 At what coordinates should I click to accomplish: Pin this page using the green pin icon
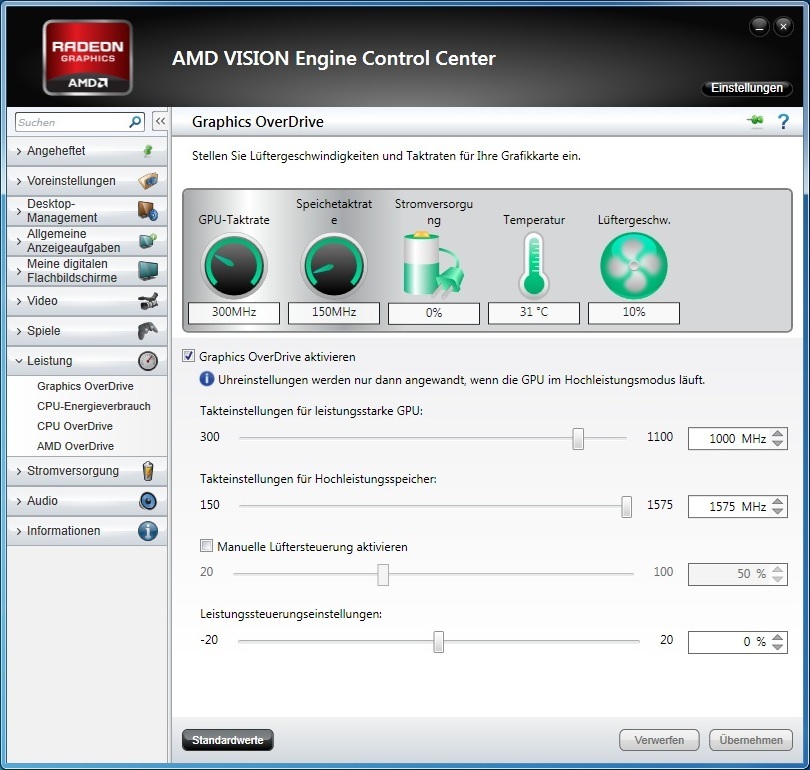tap(755, 121)
